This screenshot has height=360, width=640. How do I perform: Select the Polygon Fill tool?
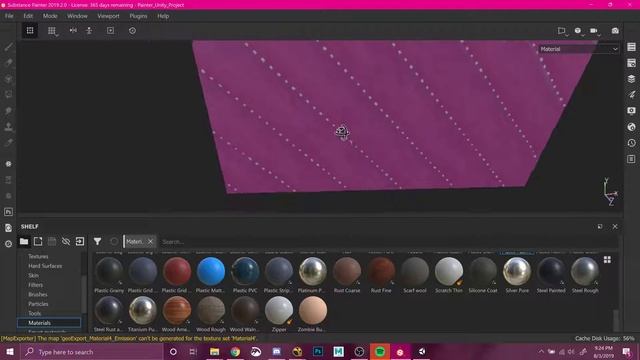point(9,94)
